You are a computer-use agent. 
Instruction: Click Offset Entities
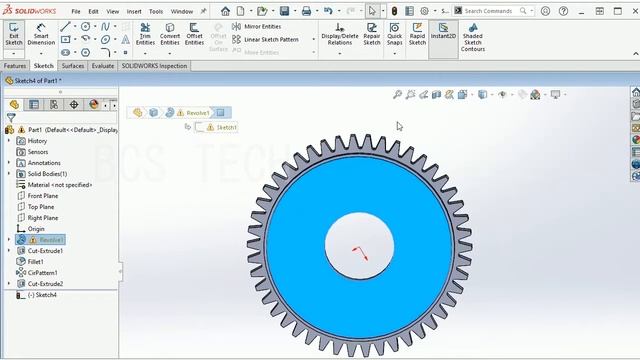[194, 34]
